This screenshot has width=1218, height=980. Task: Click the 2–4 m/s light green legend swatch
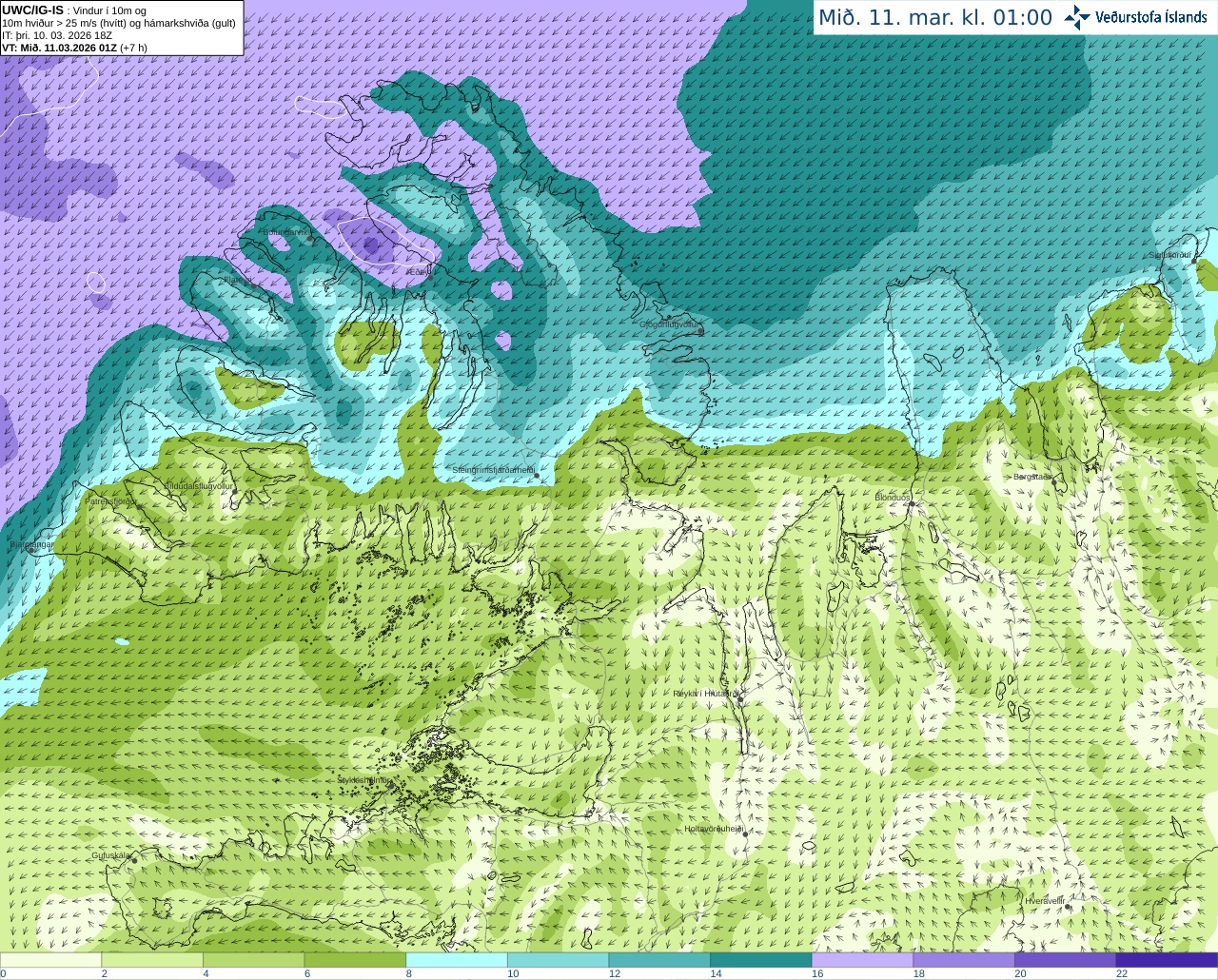click(152, 960)
